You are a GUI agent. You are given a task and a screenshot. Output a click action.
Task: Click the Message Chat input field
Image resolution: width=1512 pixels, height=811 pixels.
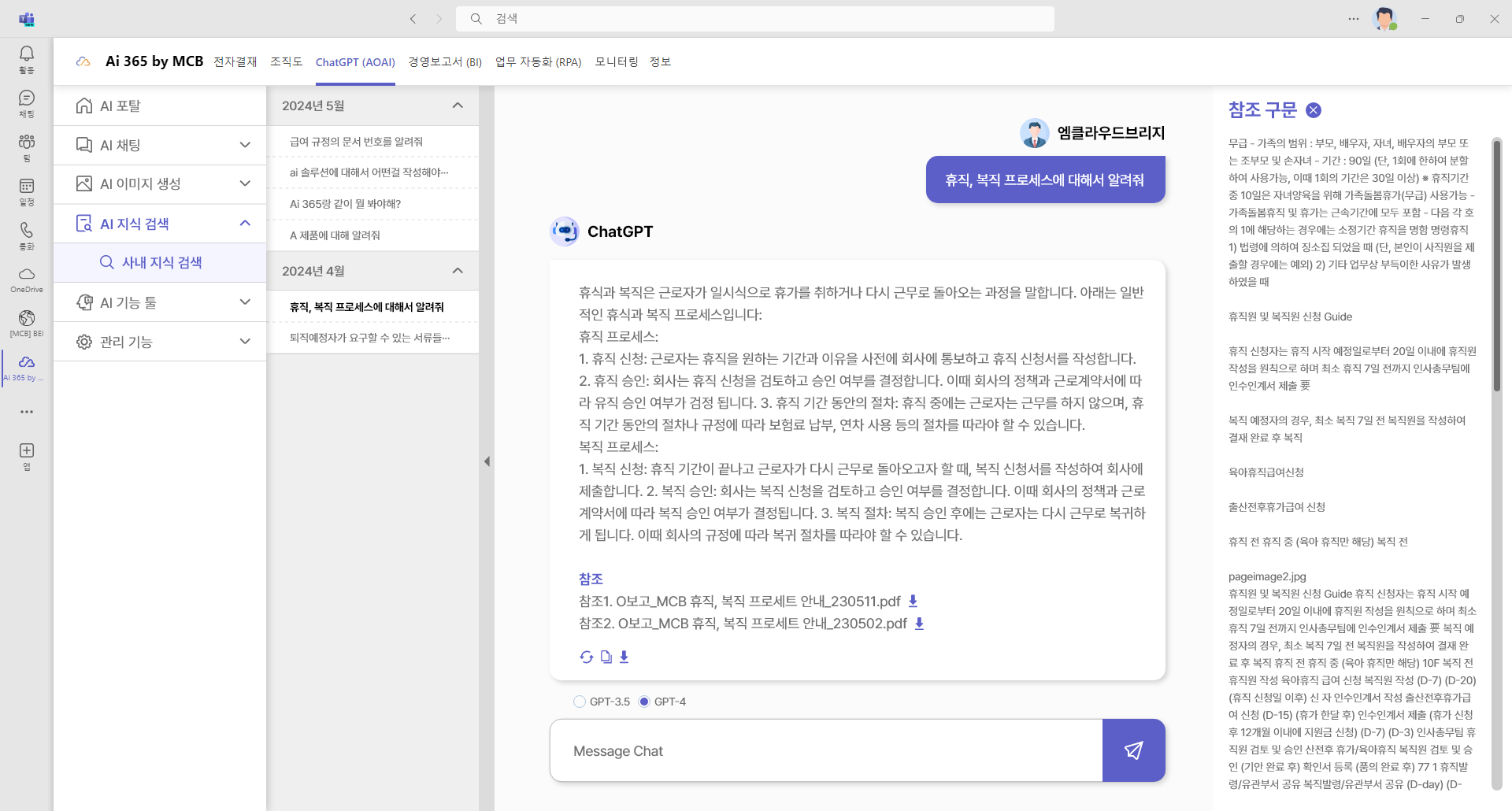click(827, 750)
